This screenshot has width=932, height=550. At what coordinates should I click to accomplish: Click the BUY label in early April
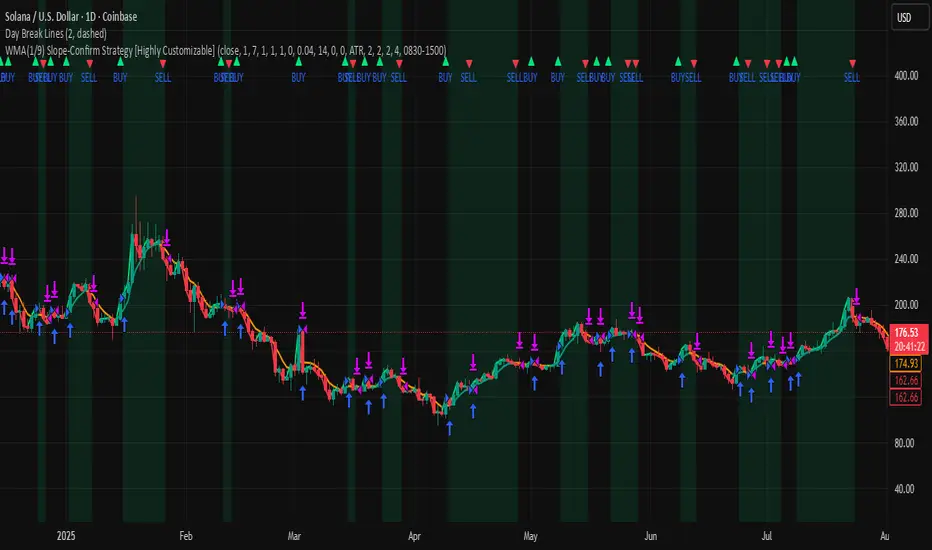pyautogui.click(x=445, y=77)
